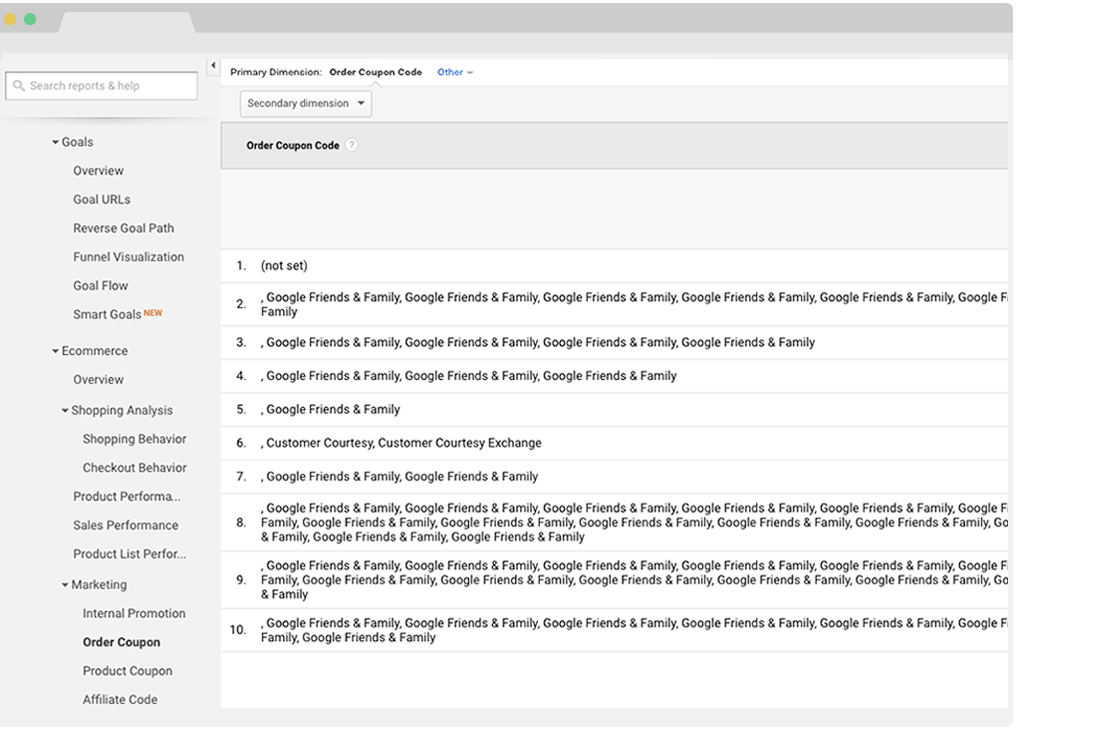Collapse the Ecommerce section

[56, 351]
